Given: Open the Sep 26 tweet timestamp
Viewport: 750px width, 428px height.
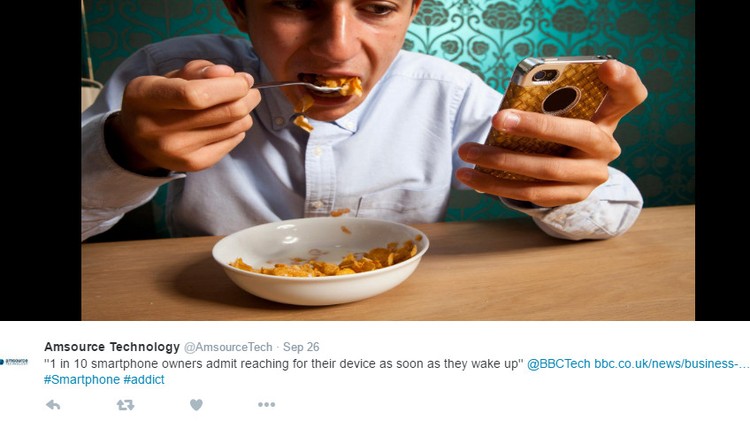Looking at the screenshot, I should coord(301,347).
